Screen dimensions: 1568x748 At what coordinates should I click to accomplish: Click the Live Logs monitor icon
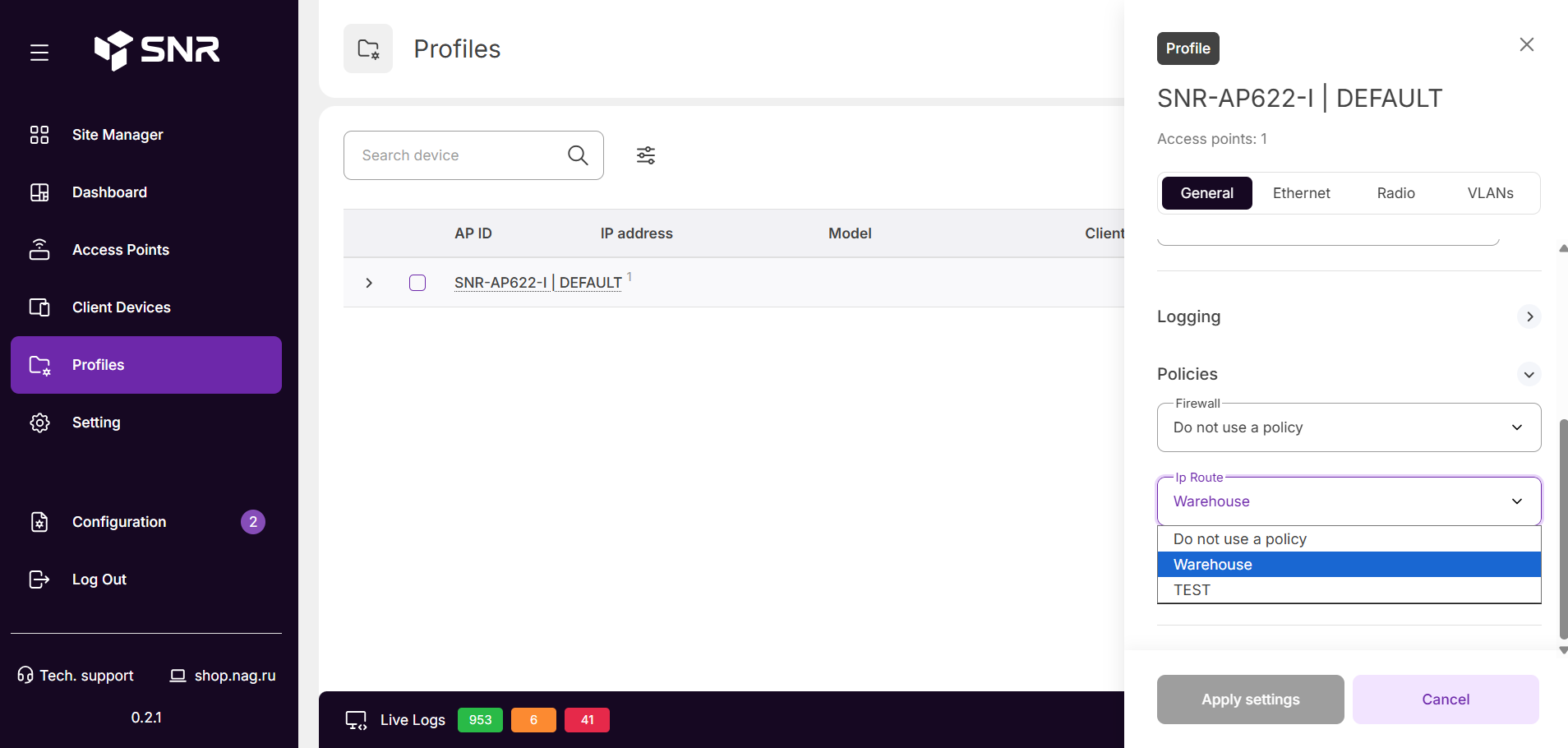coord(356,720)
